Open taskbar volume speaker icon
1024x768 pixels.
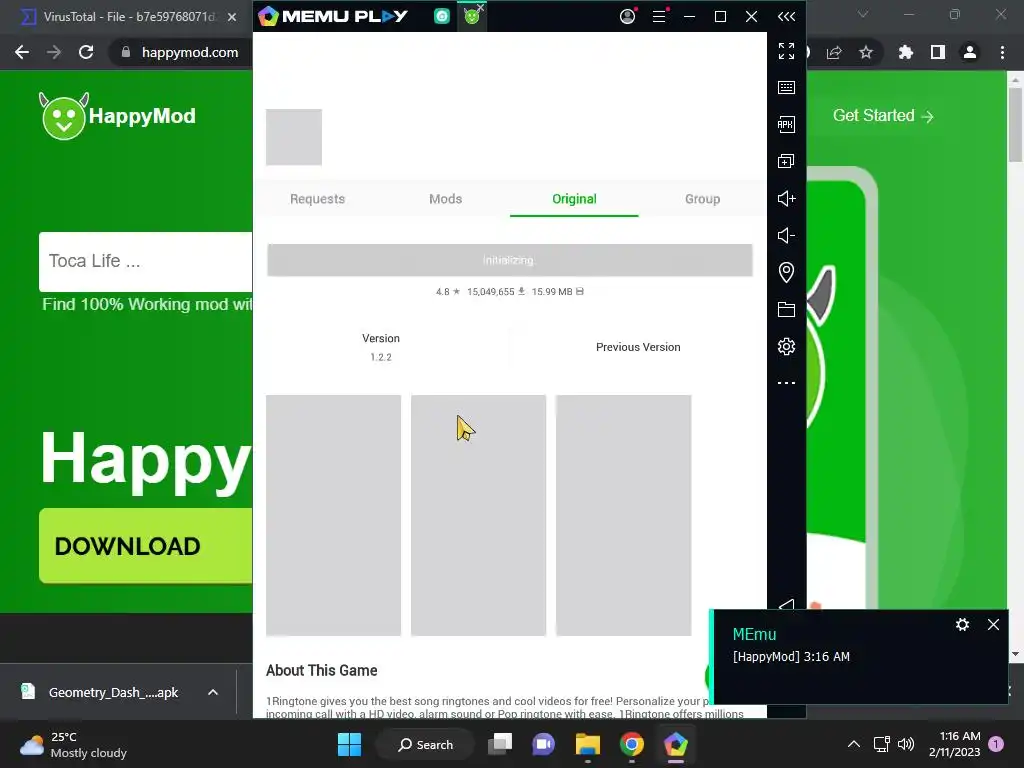click(906, 744)
